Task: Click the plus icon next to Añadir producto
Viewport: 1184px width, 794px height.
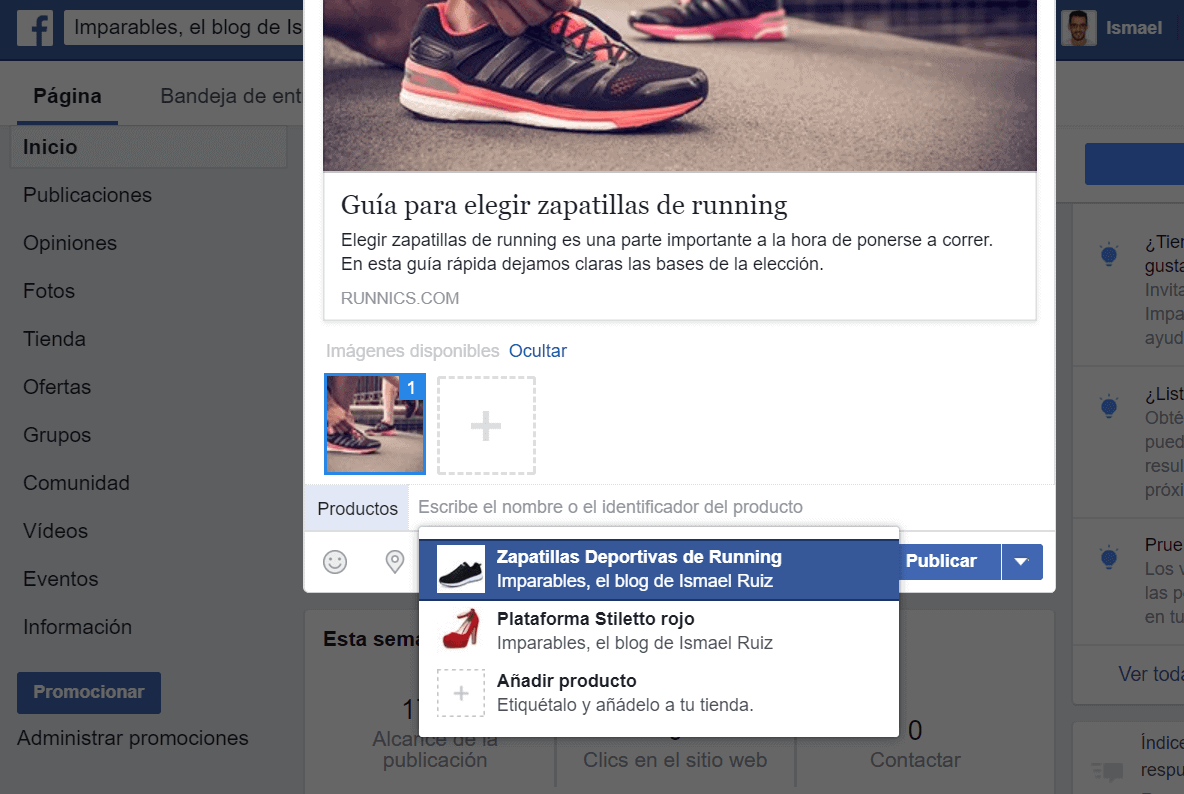Action: click(461, 693)
